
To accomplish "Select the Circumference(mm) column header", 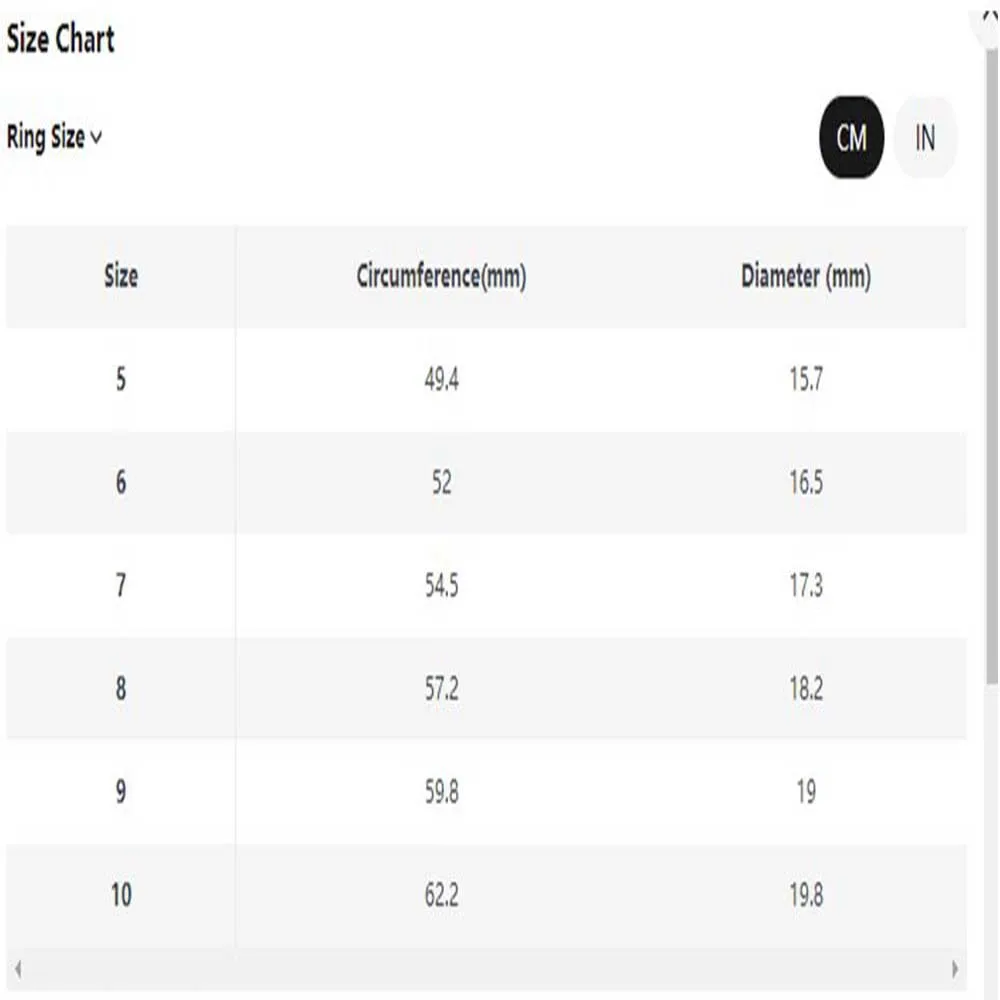I will click(441, 277).
